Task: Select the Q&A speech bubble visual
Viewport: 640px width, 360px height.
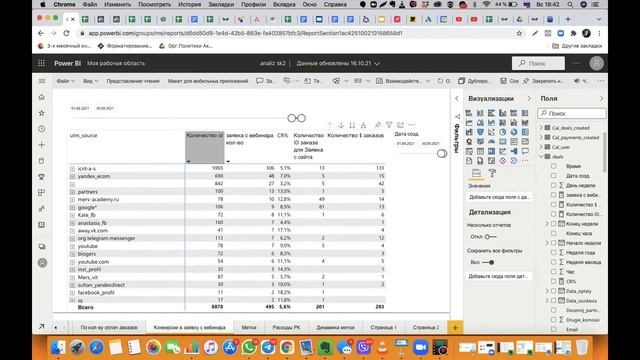Action: pyautogui.click(x=525, y=151)
